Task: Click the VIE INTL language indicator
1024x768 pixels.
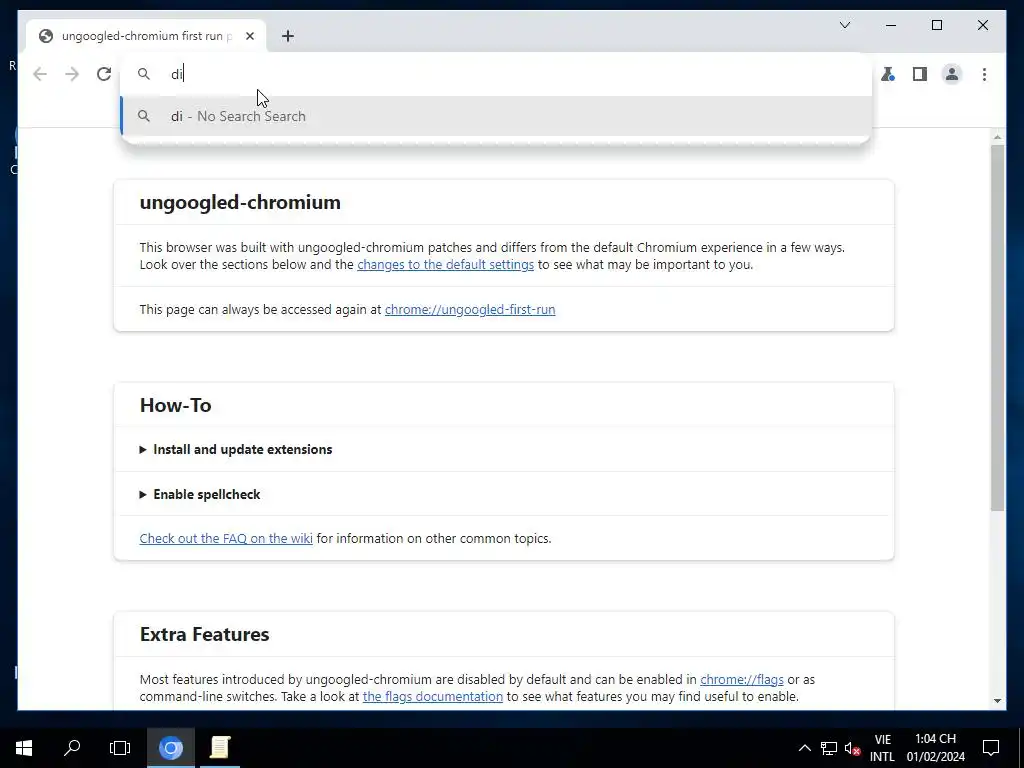Action: [x=882, y=748]
